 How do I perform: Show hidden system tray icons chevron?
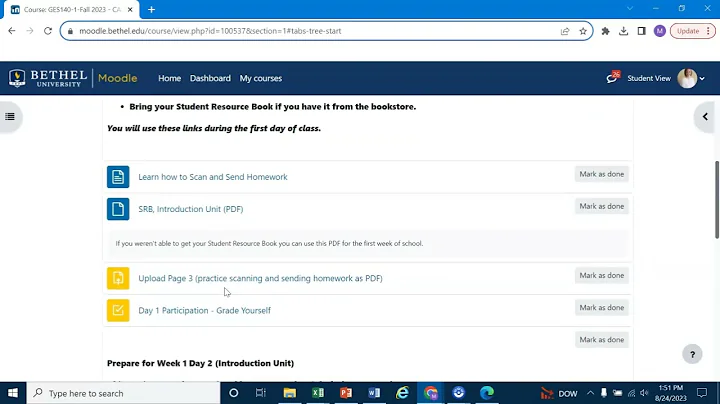point(591,393)
